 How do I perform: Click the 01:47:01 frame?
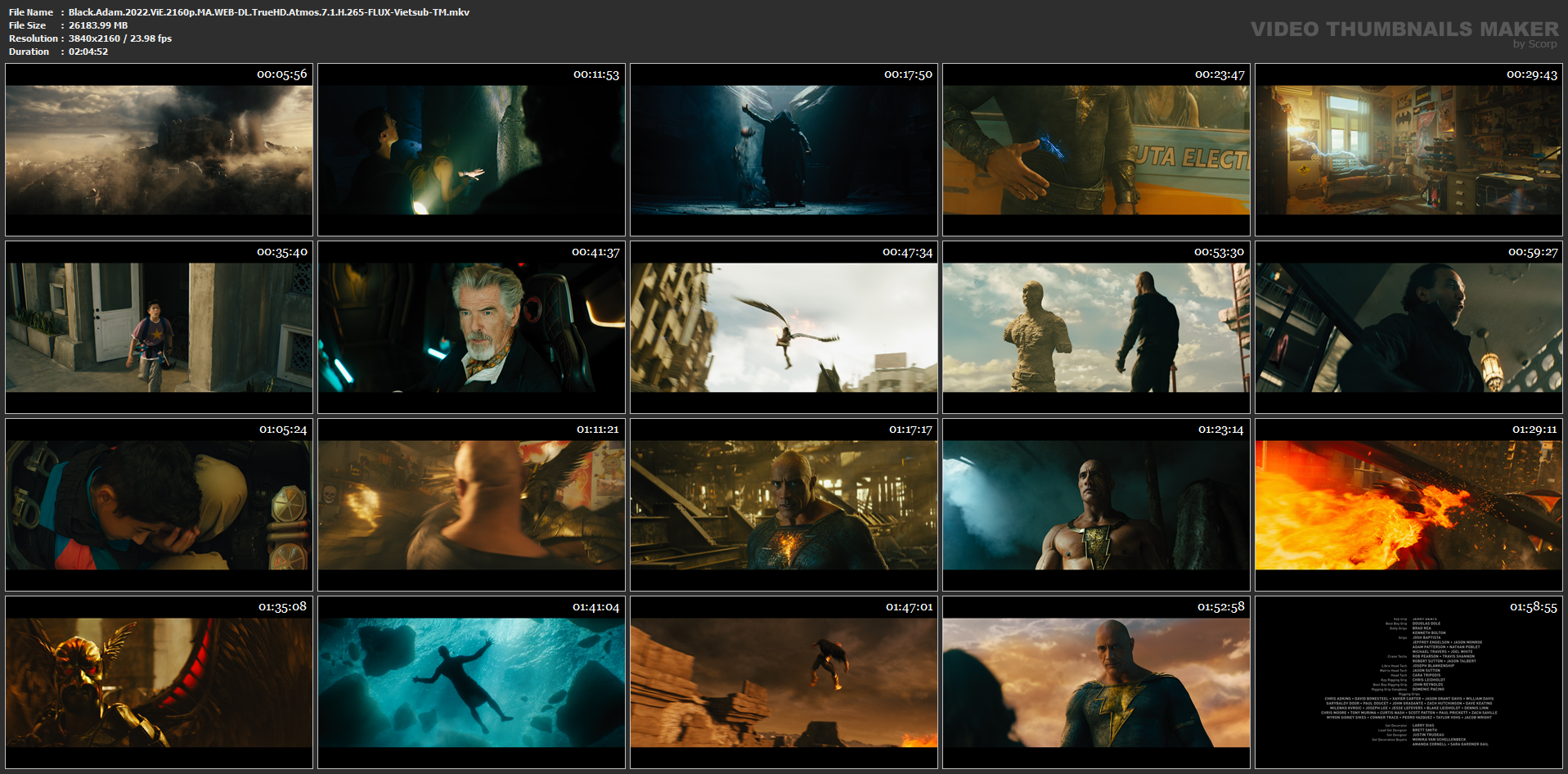[784, 682]
